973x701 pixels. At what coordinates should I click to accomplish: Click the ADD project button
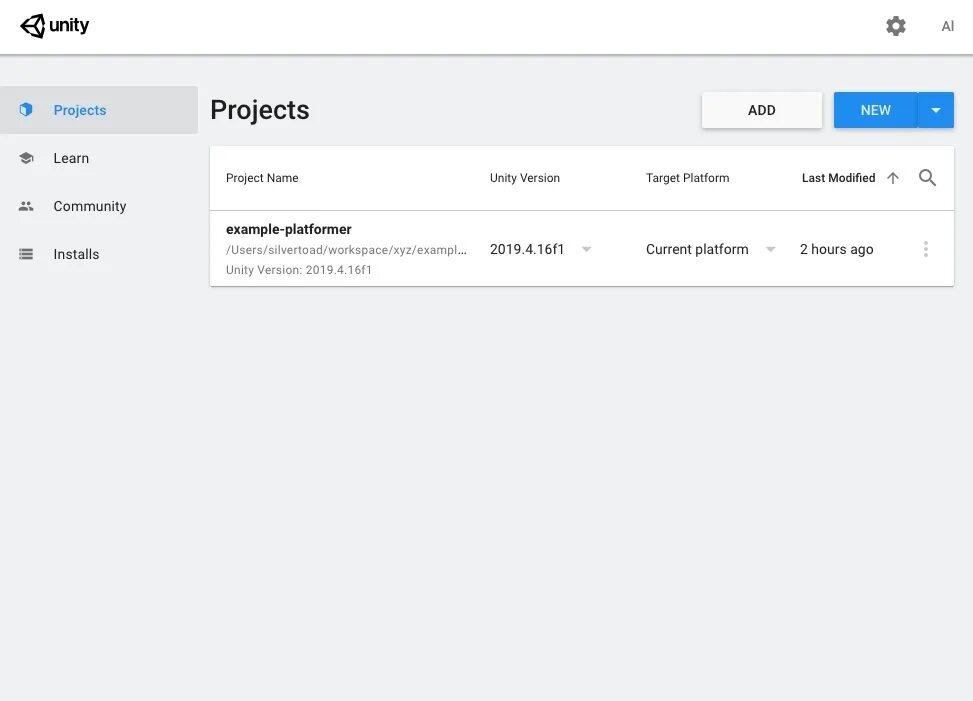761,110
